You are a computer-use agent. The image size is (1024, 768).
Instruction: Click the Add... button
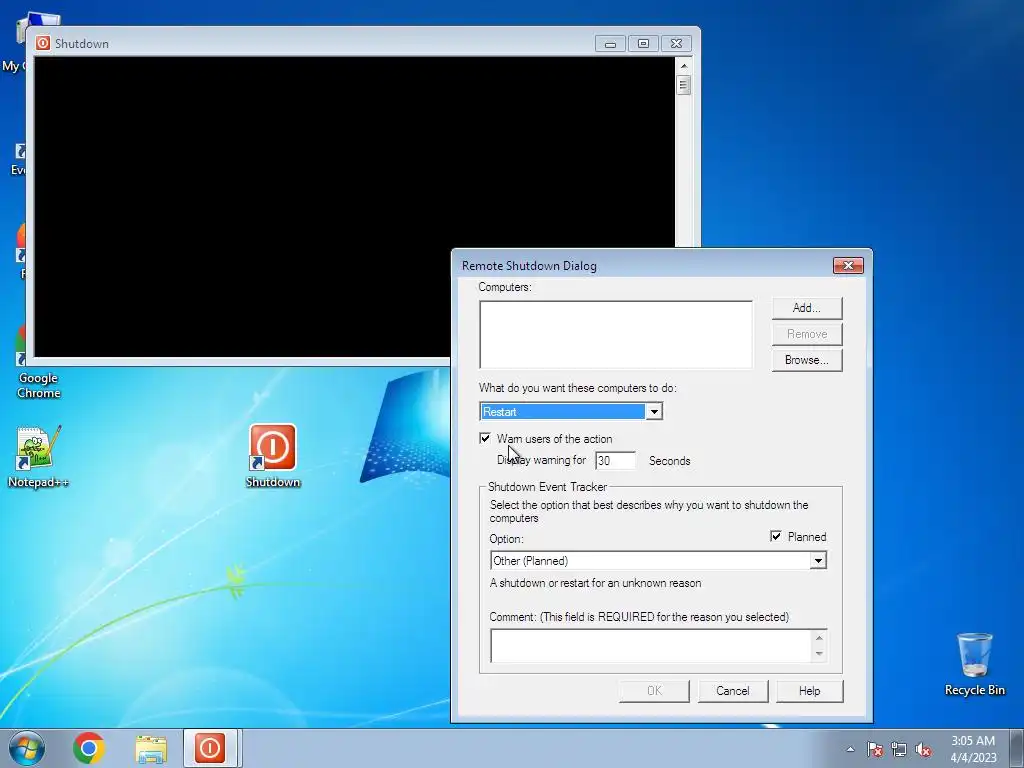(x=807, y=308)
